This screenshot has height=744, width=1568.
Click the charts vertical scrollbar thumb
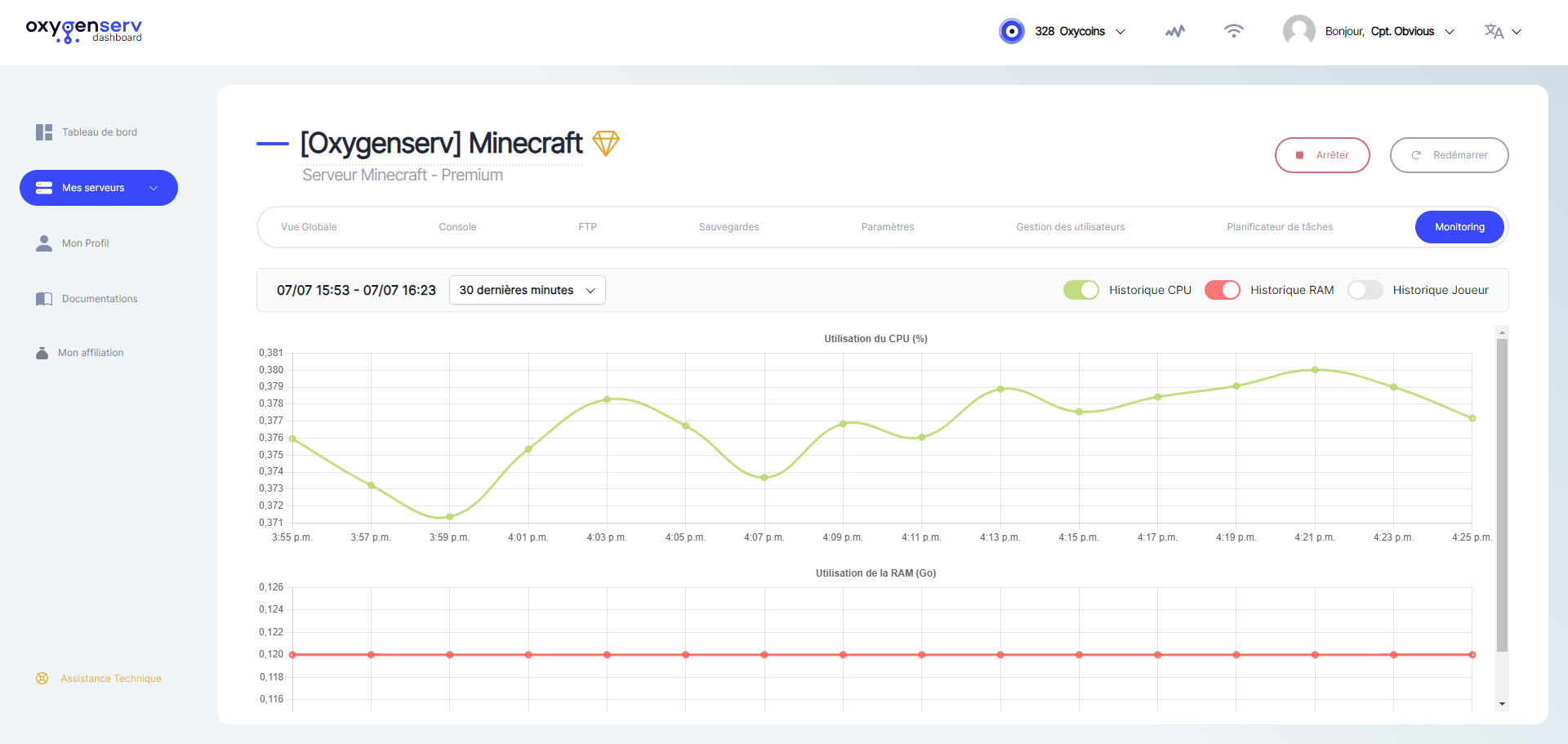[1502, 495]
